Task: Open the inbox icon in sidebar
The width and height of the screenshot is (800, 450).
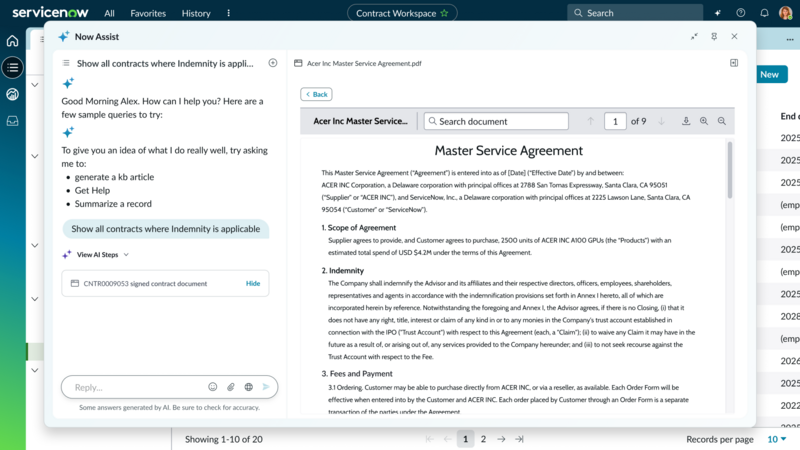Action: point(12,121)
